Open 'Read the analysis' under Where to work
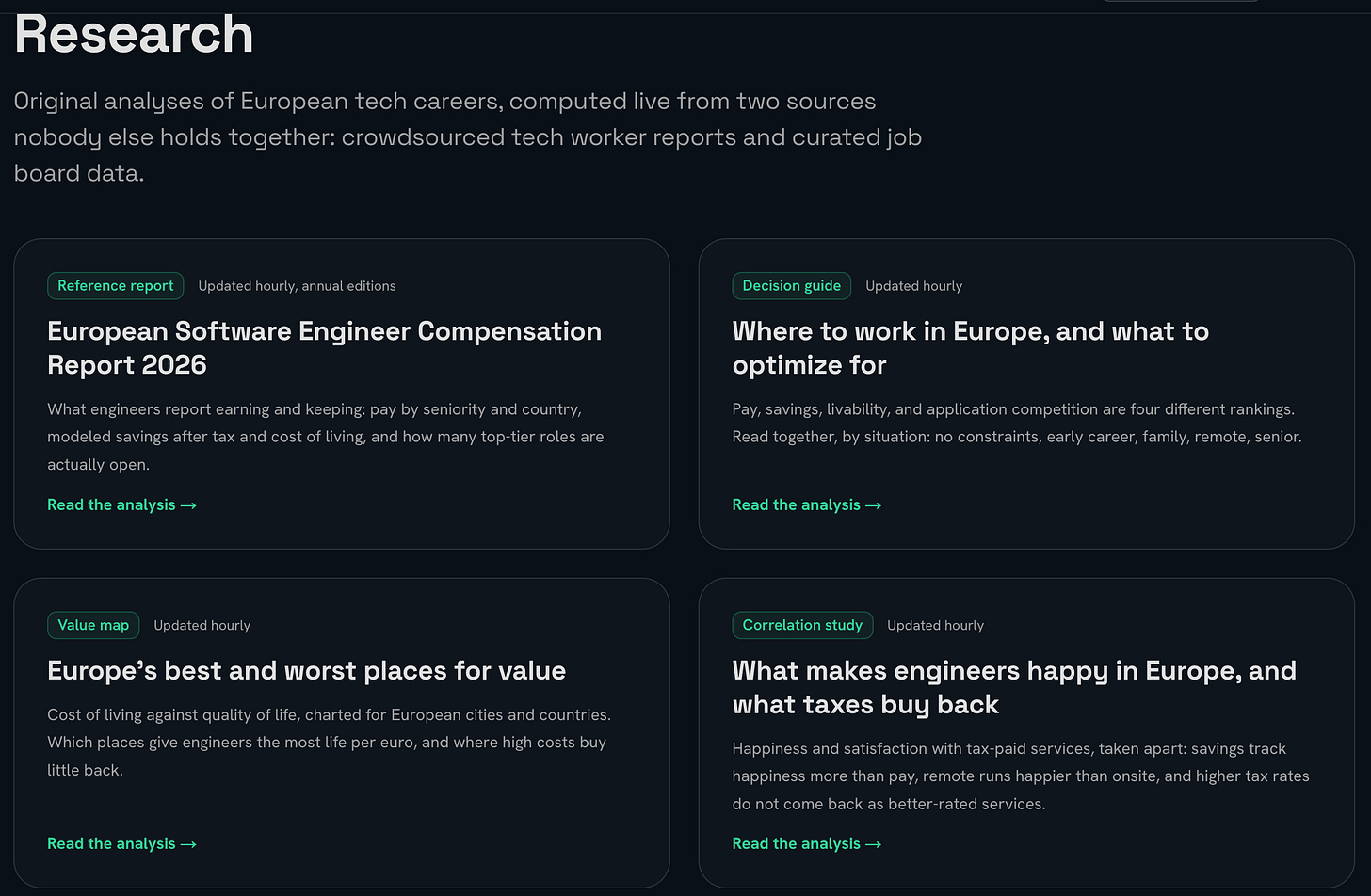Image resolution: width=1371 pixels, height=896 pixels. [807, 505]
